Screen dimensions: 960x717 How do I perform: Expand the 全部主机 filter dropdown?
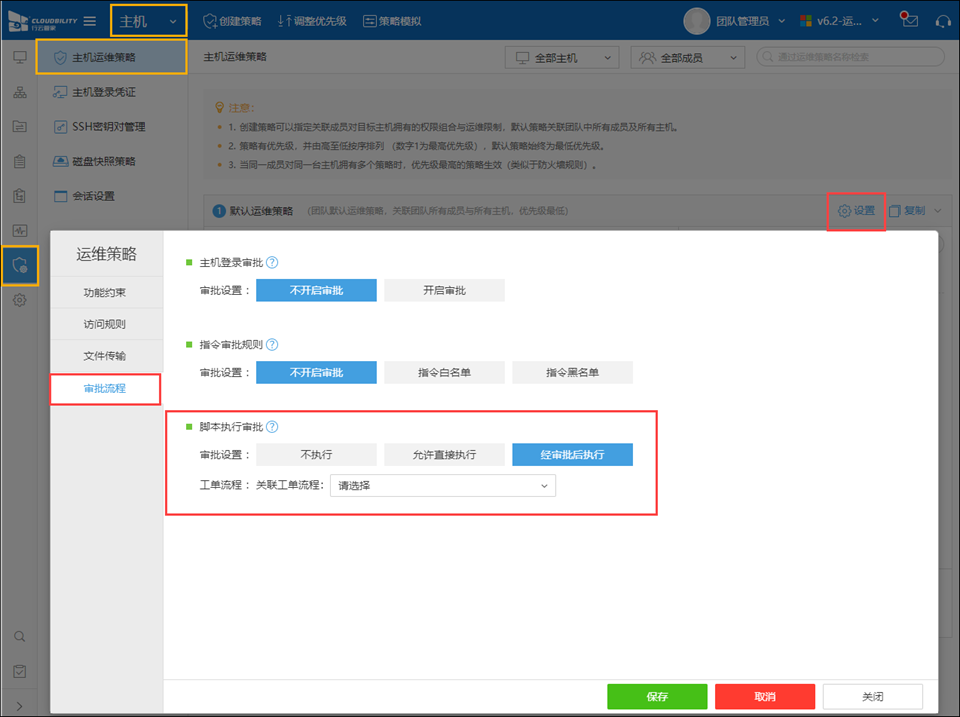click(x=561, y=58)
